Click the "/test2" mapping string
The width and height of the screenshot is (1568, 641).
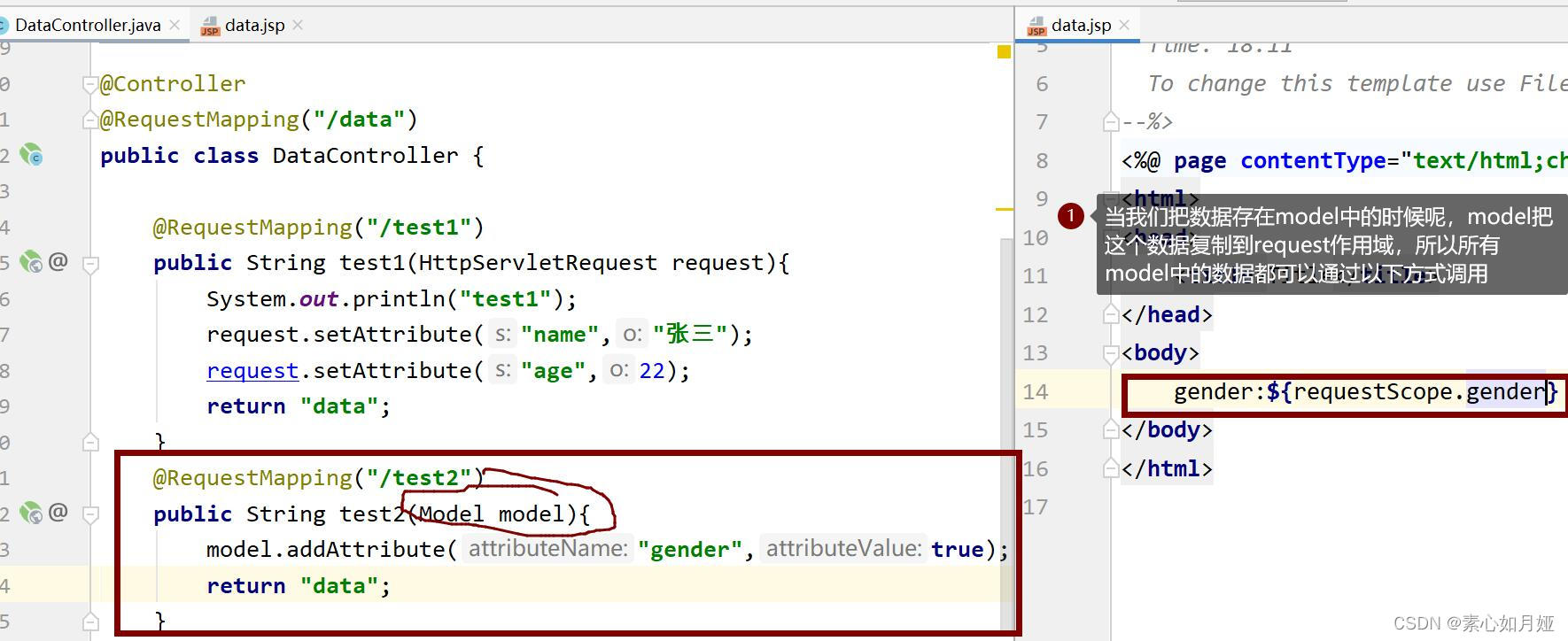pyautogui.click(x=419, y=478)
